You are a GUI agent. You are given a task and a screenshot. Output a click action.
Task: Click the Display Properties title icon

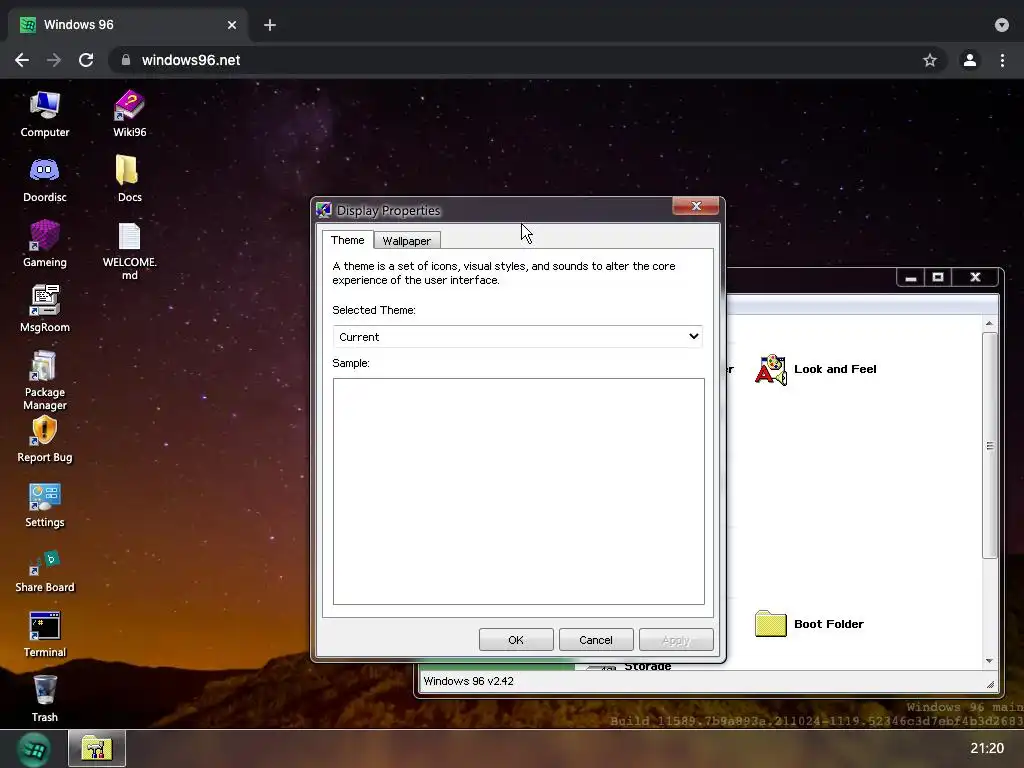(324, 210)
